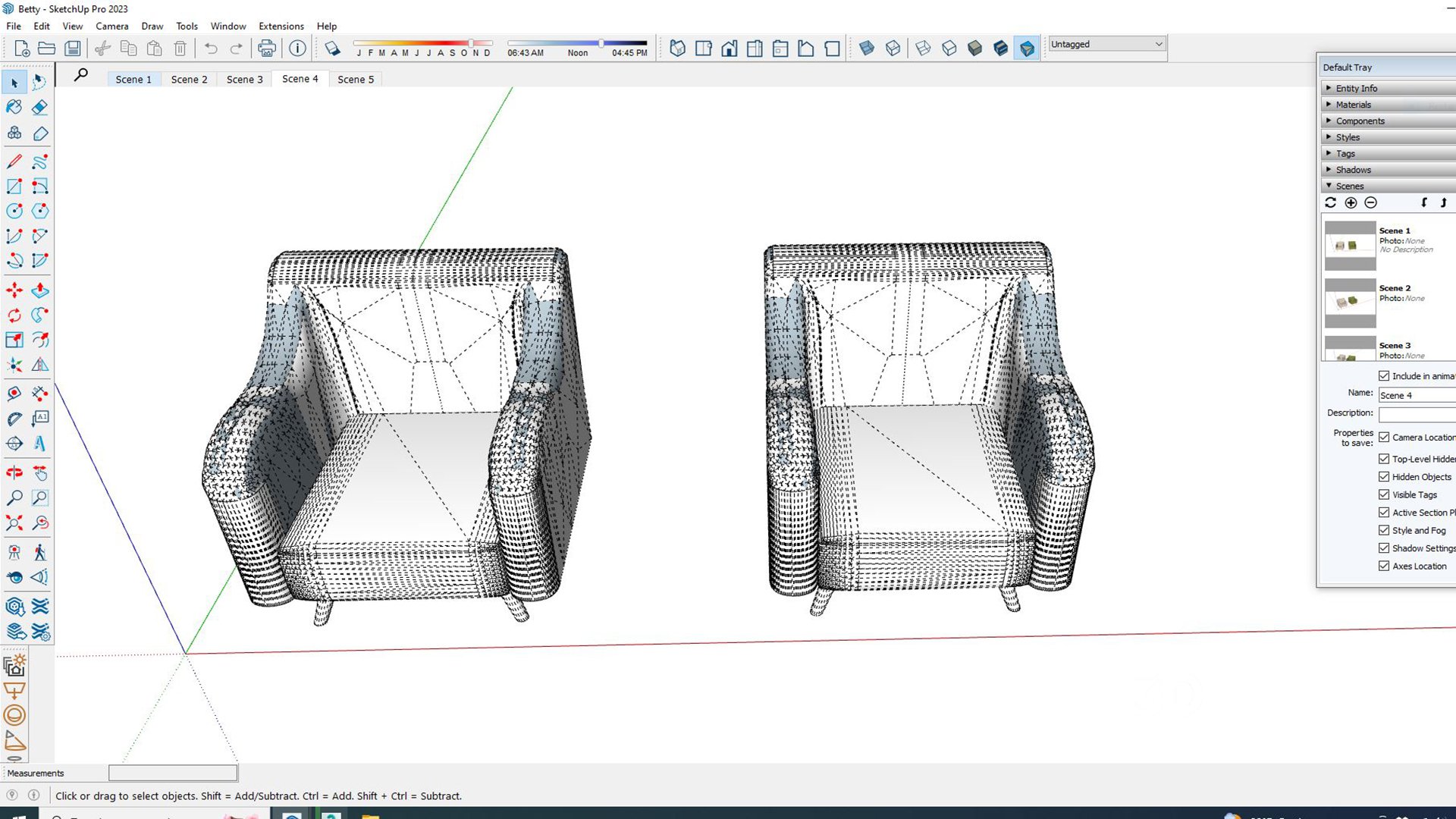Click the Zoom Extents tool
Screen dimensions: 1456x819
point(14,523)
